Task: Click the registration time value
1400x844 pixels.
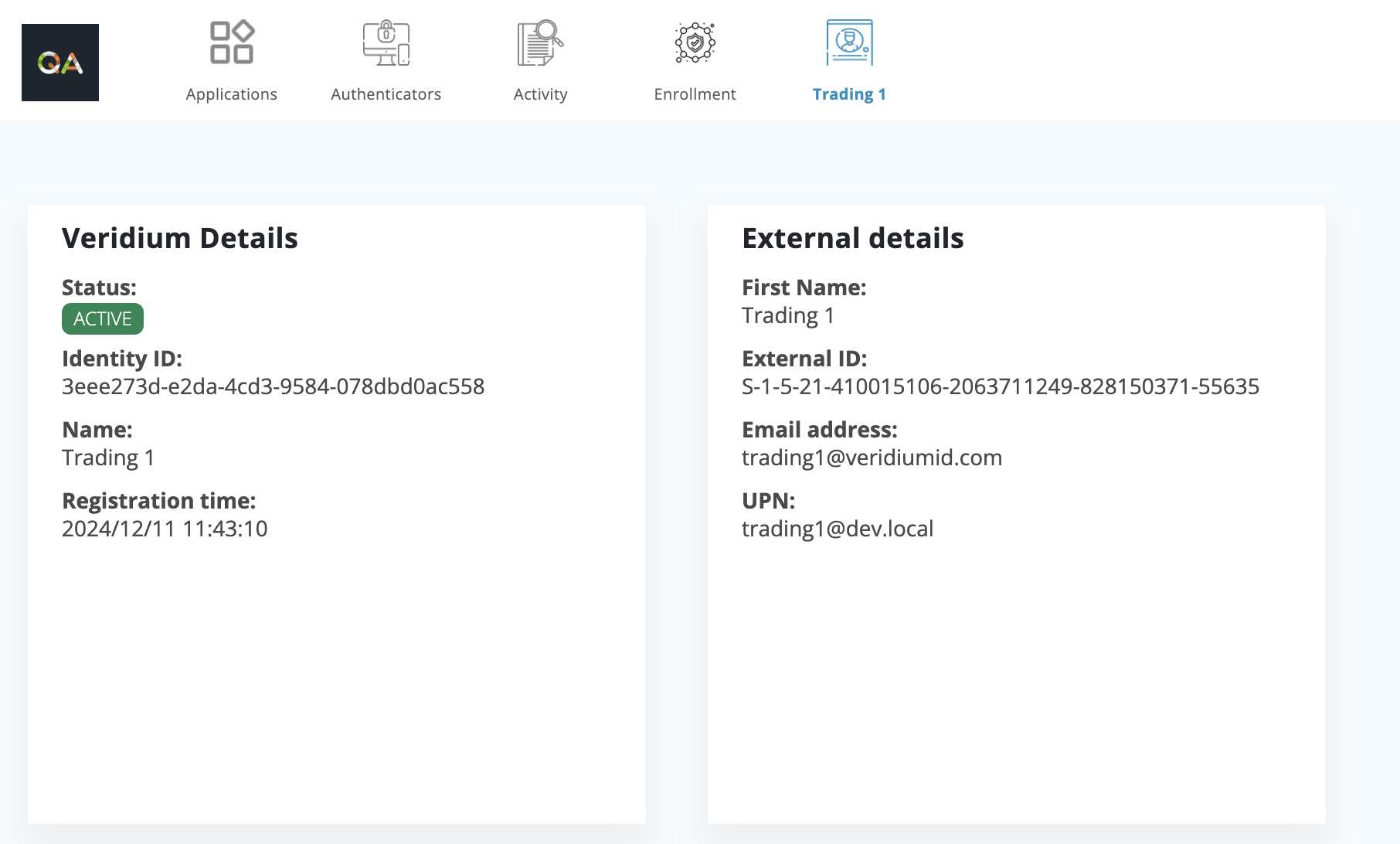Action: point(165,529)
